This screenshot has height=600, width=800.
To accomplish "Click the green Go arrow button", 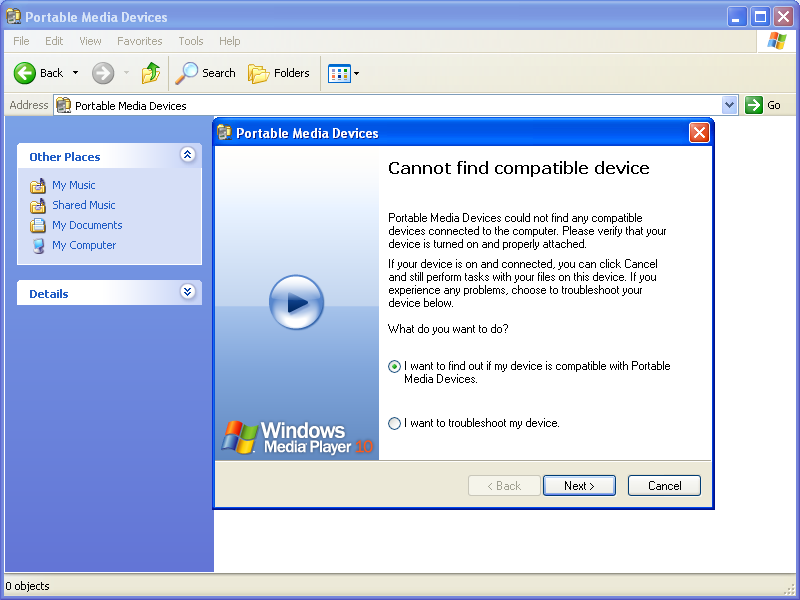I will pos(754,105).
